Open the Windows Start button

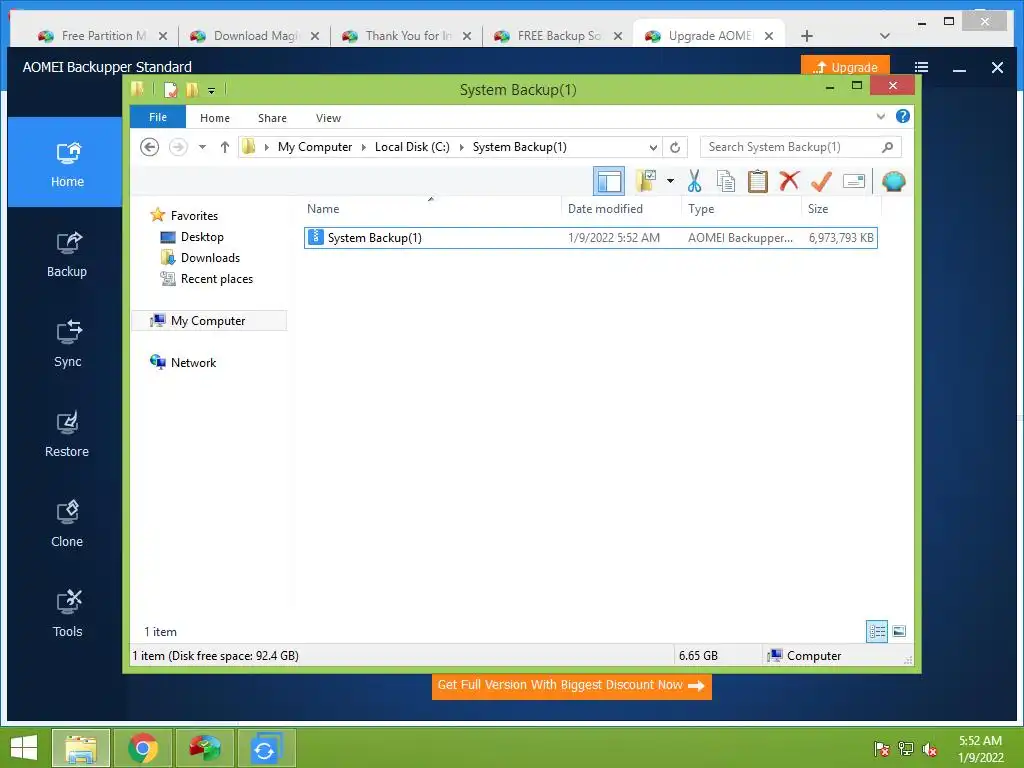pyautogui.click(x=24, y=748)
